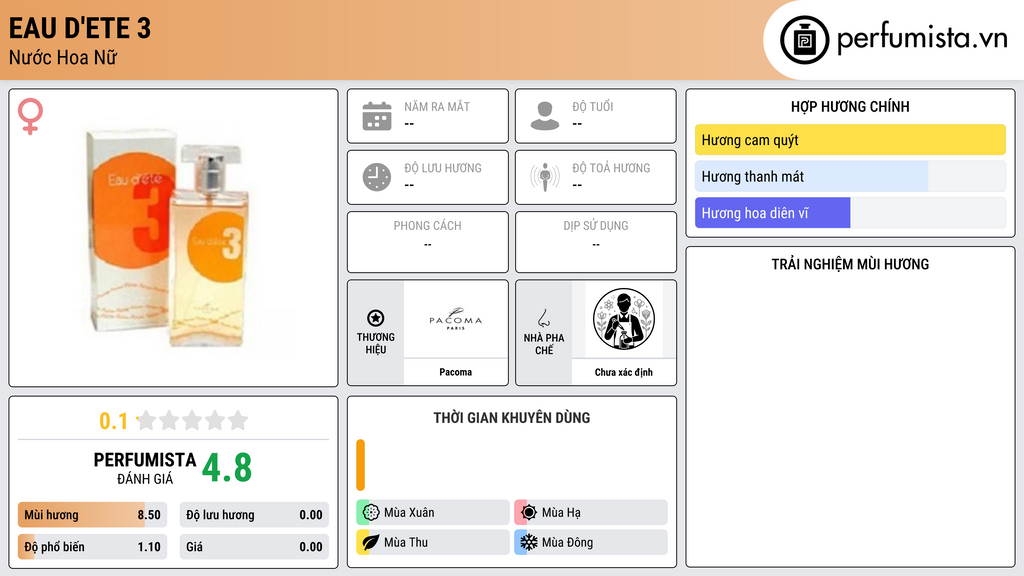Click the person icon for Độ tuổi
Image resolution: width=1024 pixels, height=576 pixels.
[545, 116]
